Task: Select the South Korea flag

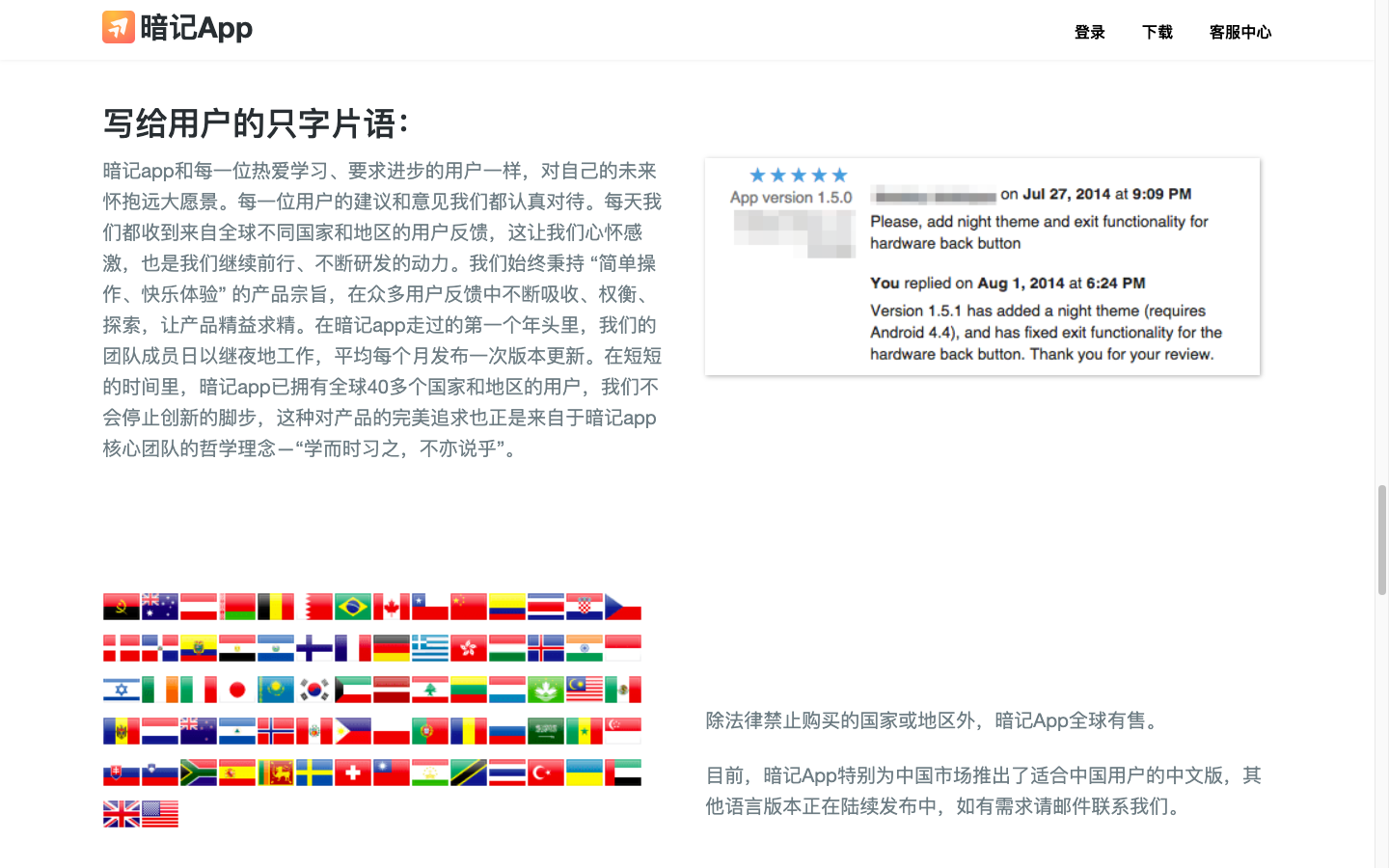Action: click(314, 690)
